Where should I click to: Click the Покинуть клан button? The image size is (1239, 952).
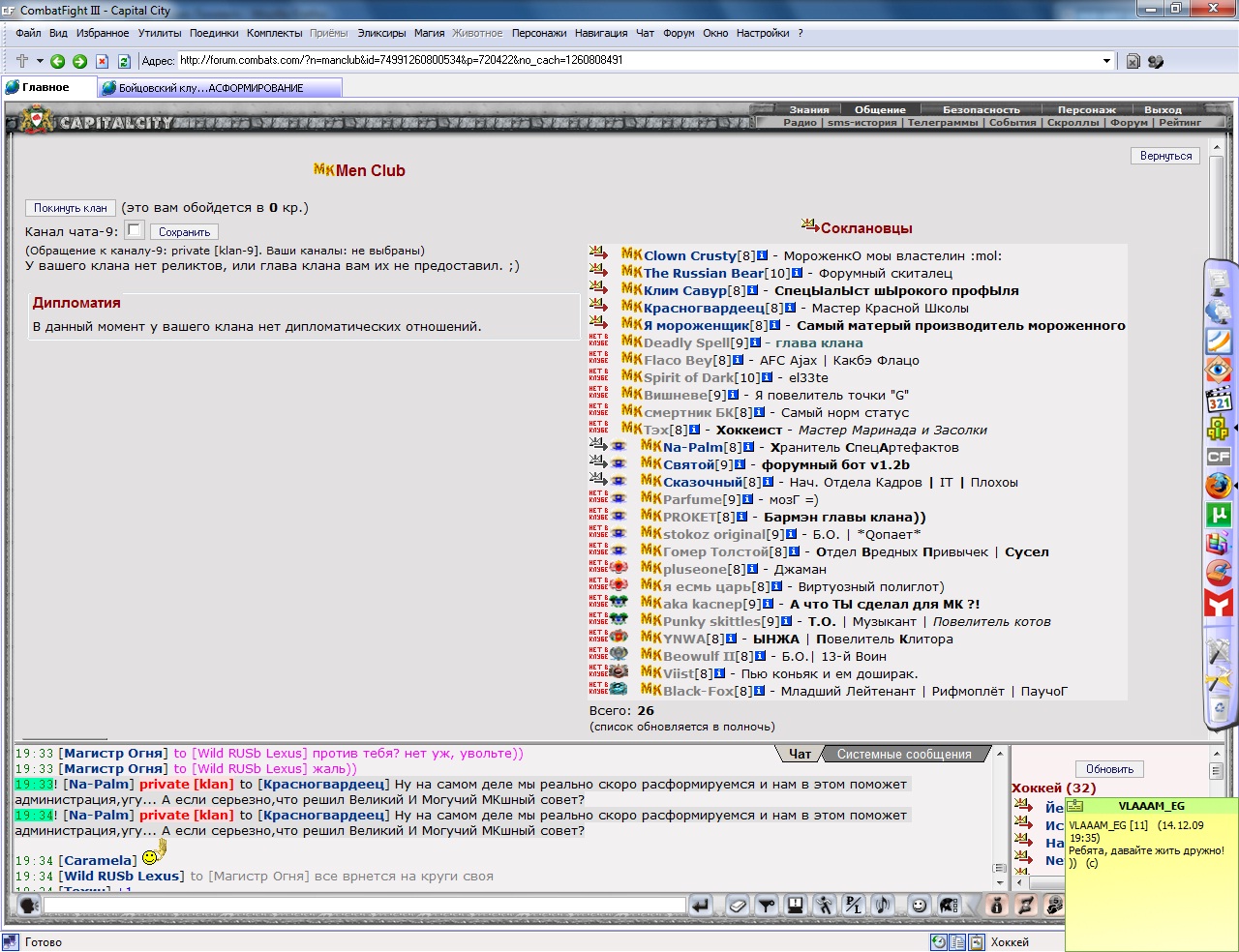tap(71, 208)
